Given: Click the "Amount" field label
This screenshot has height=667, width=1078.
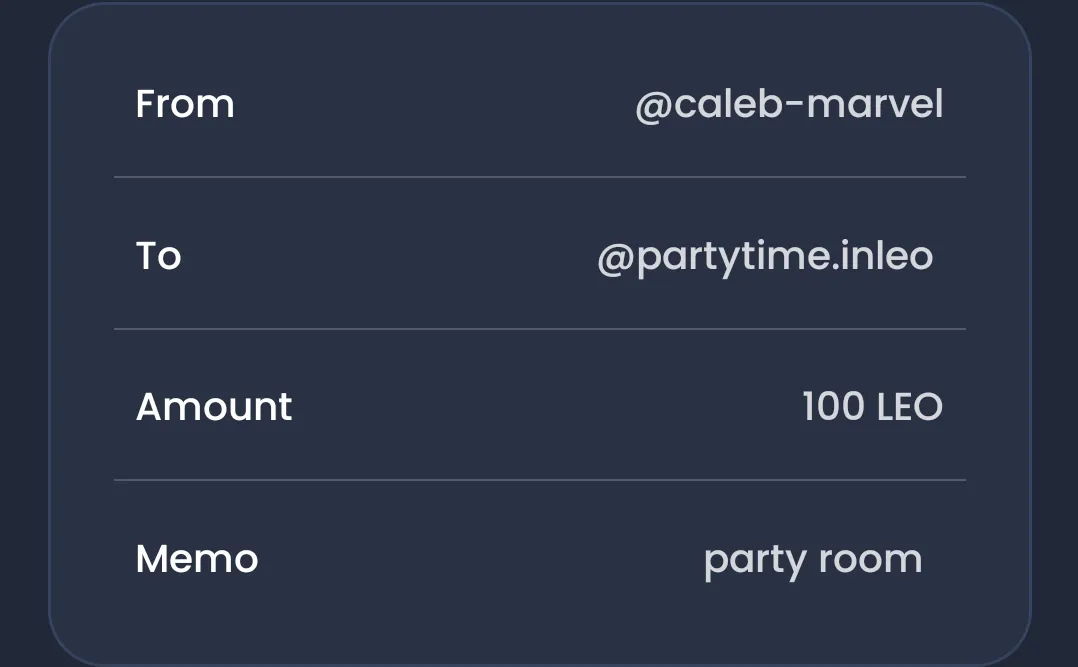Looking at the screenshot, I should pyautogui.click(x=214, y=407).
